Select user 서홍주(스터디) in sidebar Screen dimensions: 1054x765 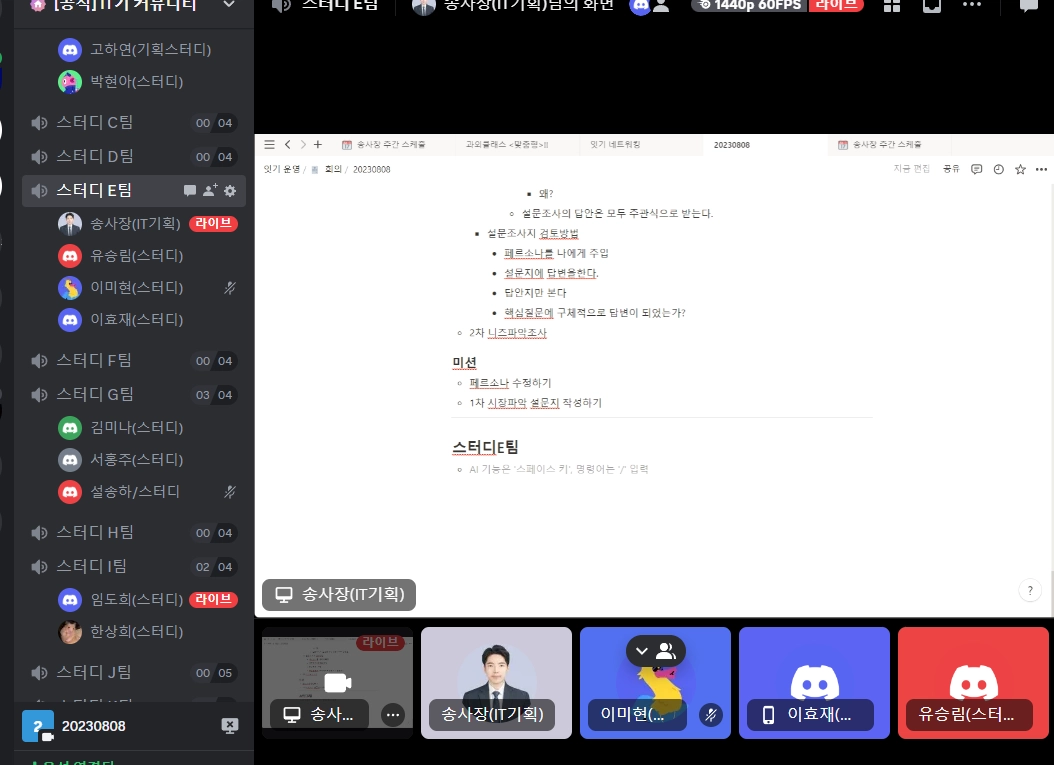point(148,460)
